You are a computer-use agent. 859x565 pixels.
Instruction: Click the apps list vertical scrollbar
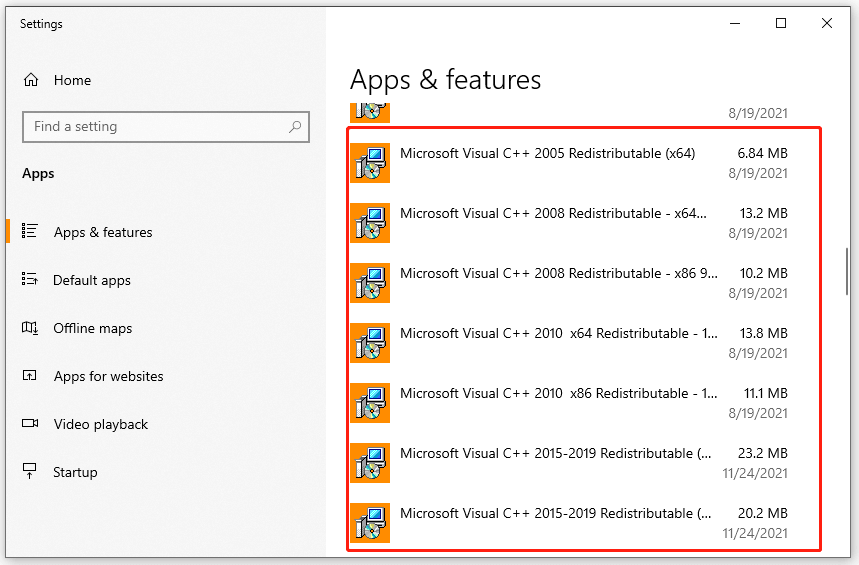pyautogui.click(x=846, y=270)
